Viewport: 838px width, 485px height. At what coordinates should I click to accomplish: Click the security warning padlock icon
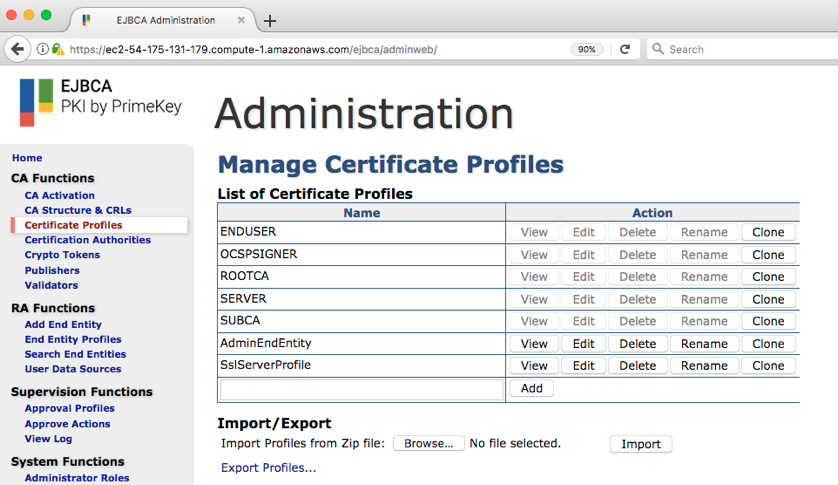(58, 49)
